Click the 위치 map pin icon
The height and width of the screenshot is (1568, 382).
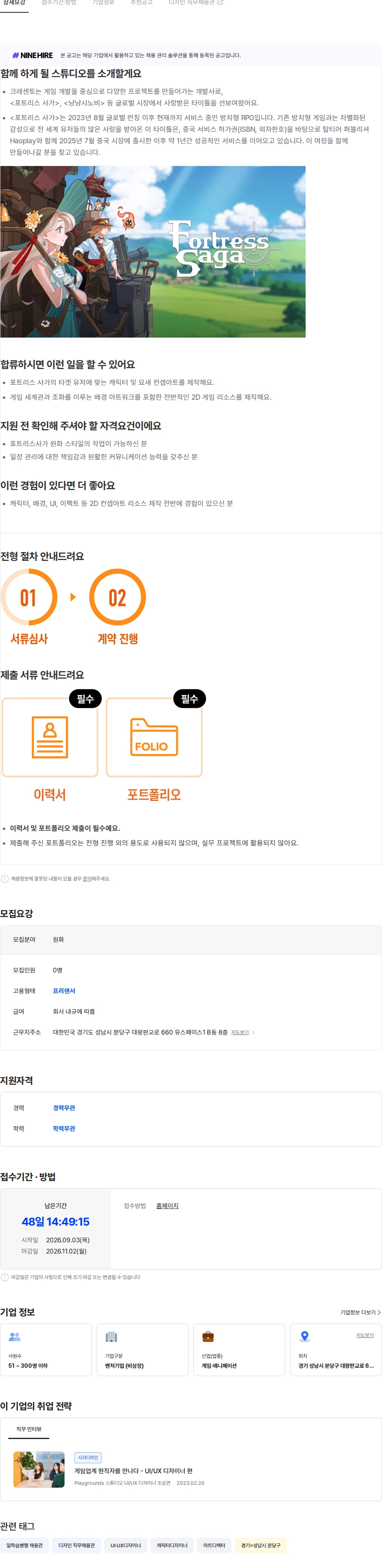click(305, 1337)
